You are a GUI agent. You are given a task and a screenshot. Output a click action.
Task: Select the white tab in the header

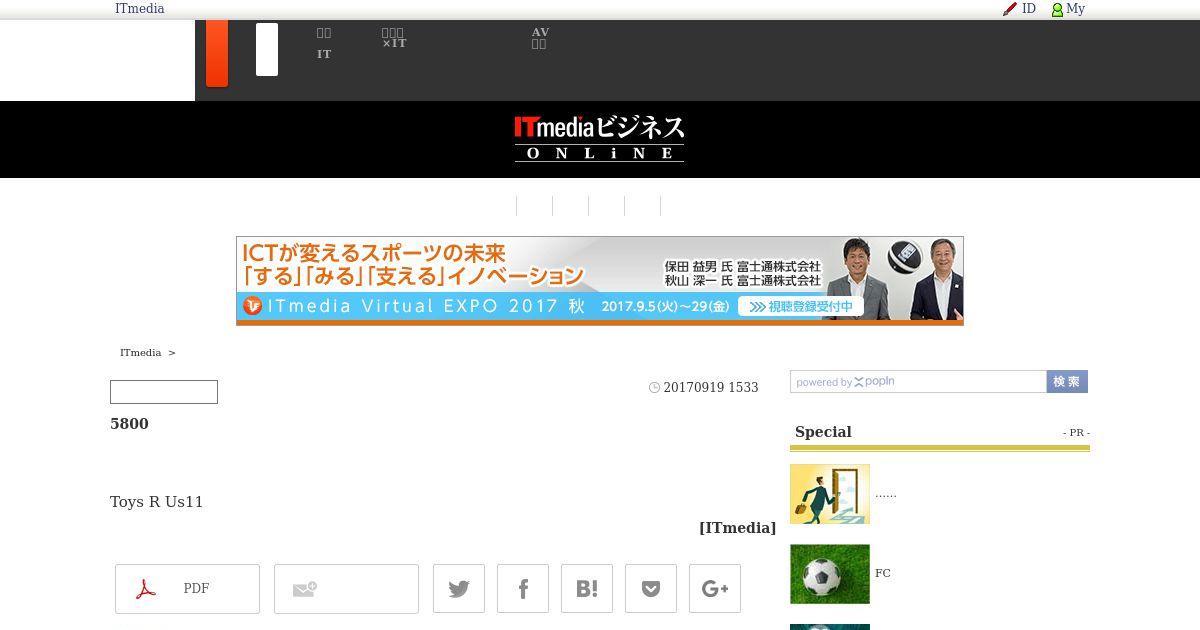[267, 50]
